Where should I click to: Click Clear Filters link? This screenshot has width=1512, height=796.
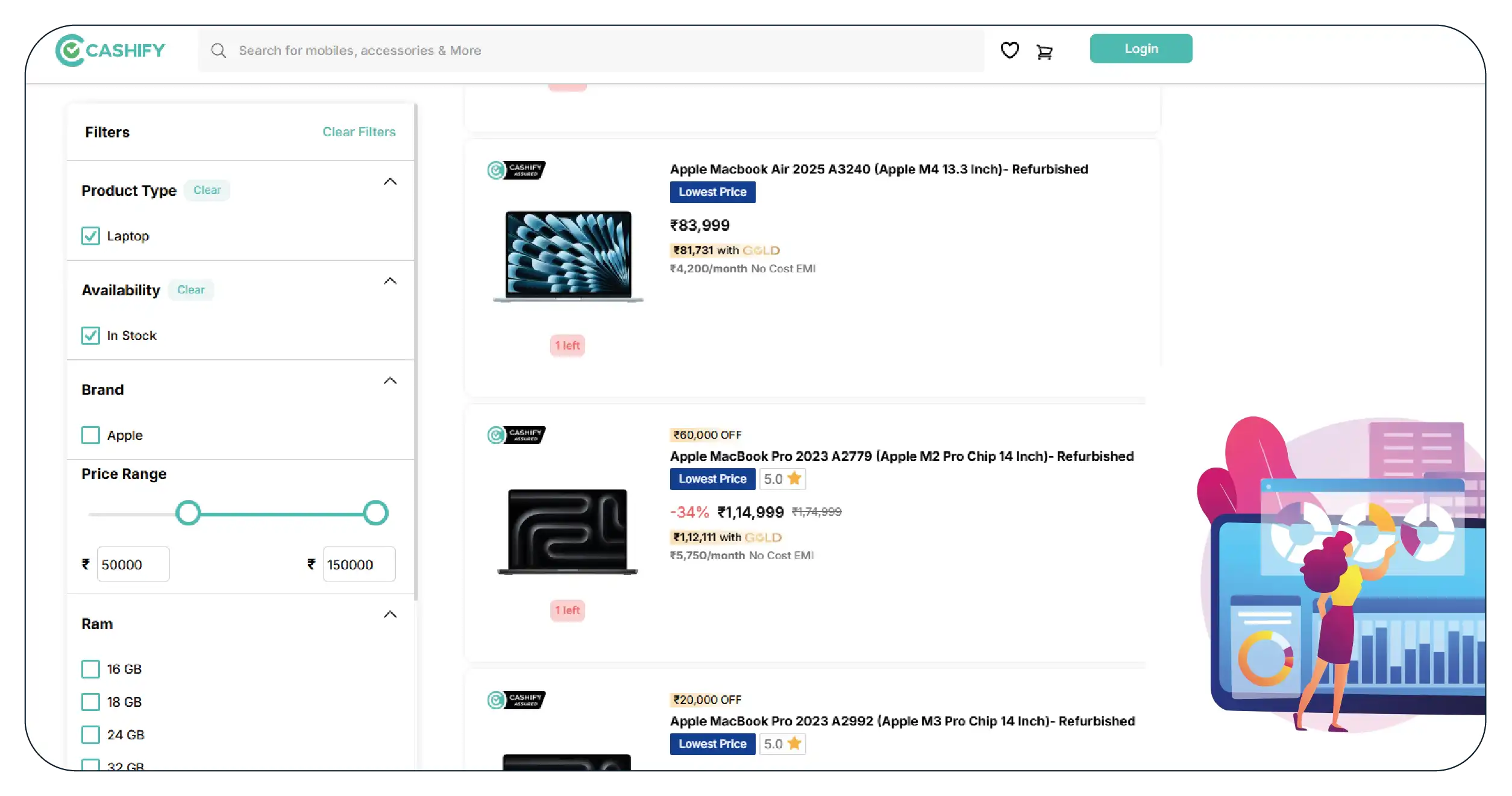(x=359, y=132)
